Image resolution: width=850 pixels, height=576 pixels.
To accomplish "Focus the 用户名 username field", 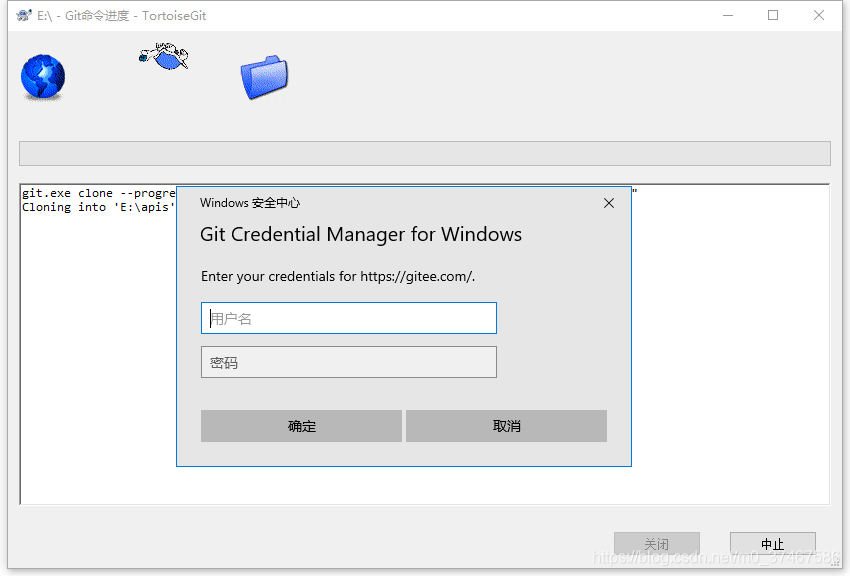I will [x=349, y=318].
